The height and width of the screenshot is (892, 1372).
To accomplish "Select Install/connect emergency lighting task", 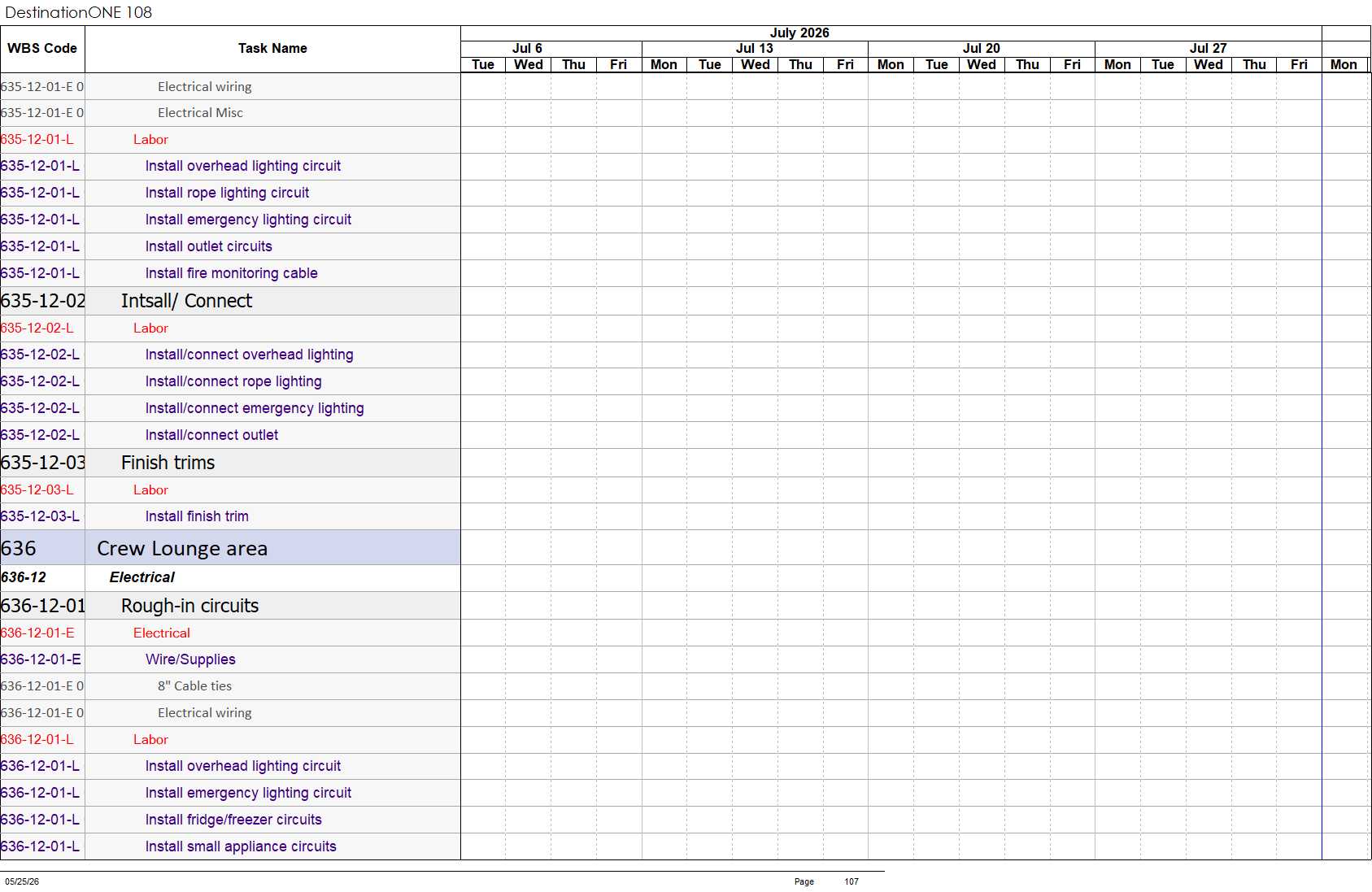I will tap(230, 409).
